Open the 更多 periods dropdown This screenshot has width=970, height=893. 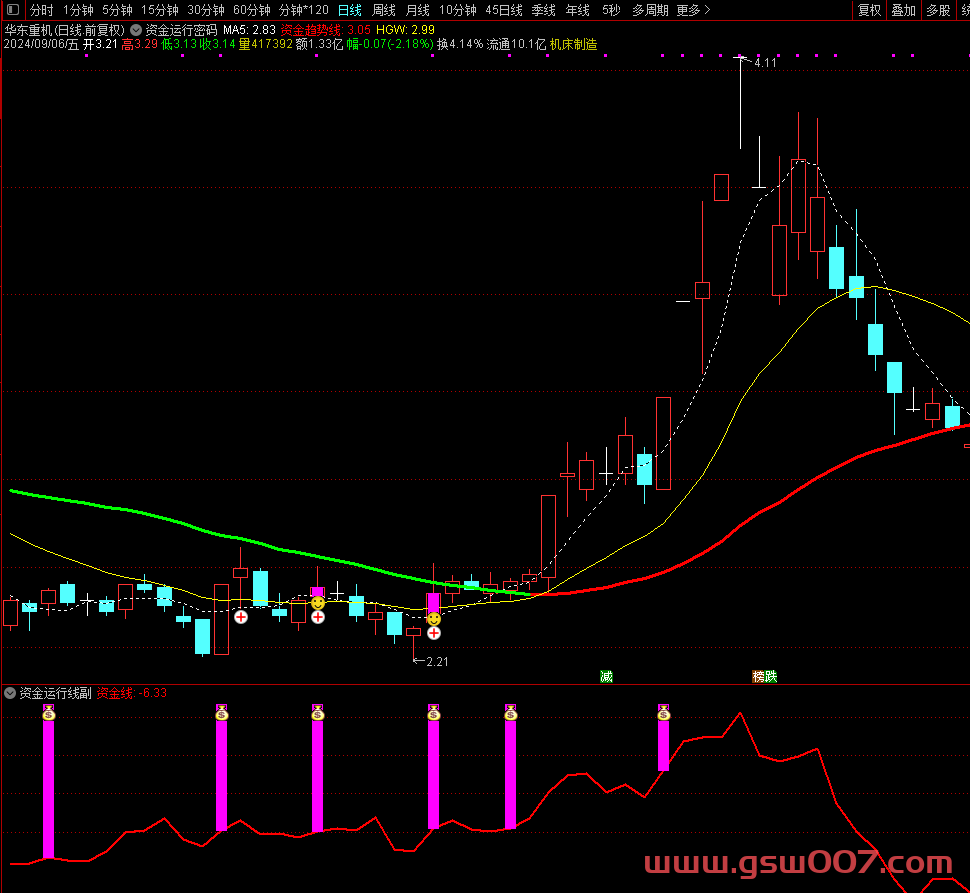coord(693,10)
